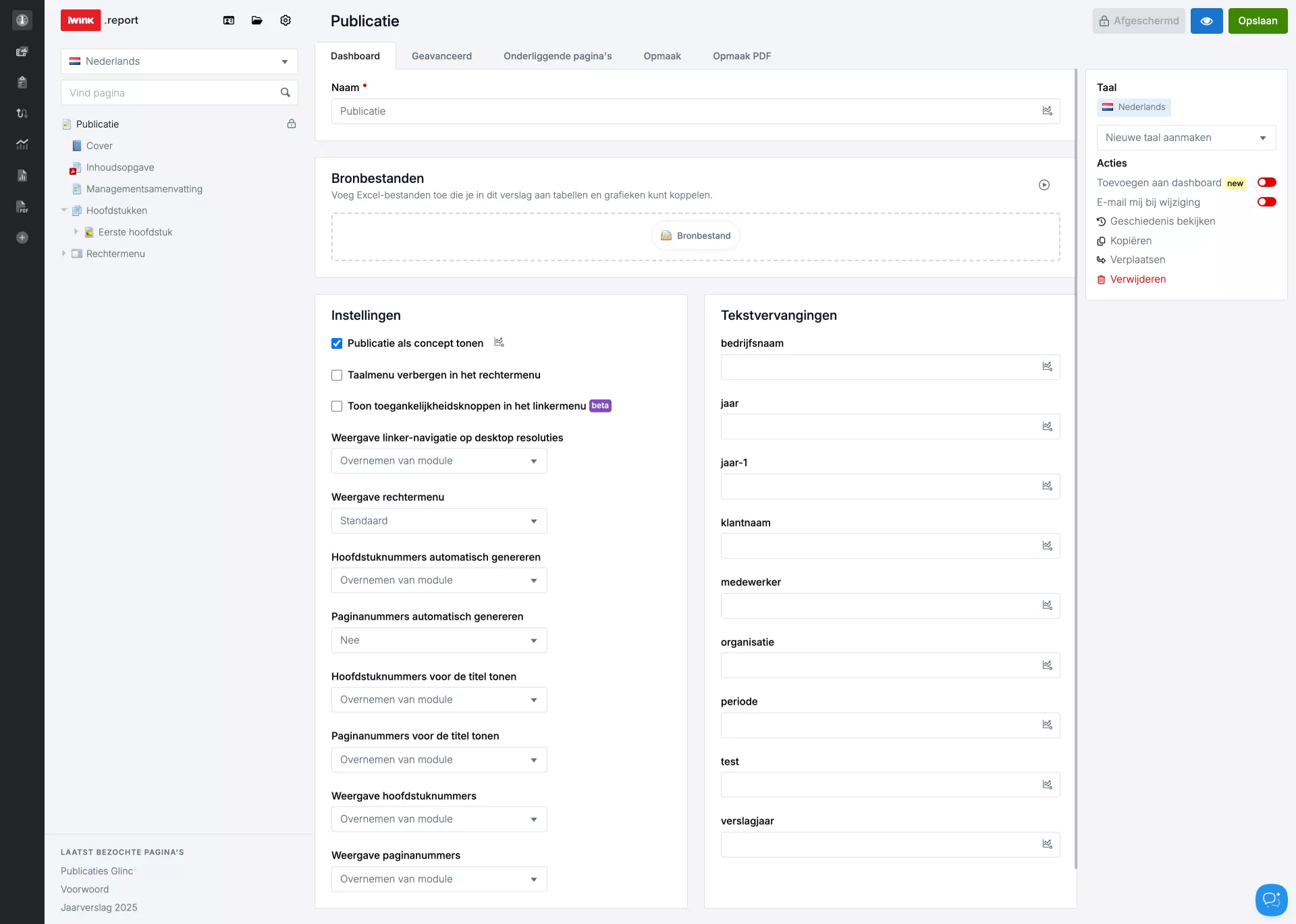Open the chat support bubble icon

(1271, 899)
